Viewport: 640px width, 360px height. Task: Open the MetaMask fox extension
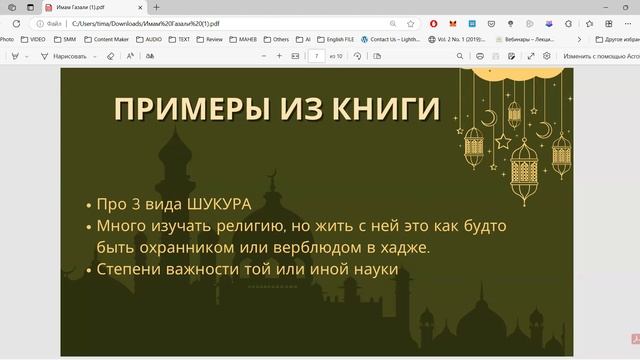(453, 24)
